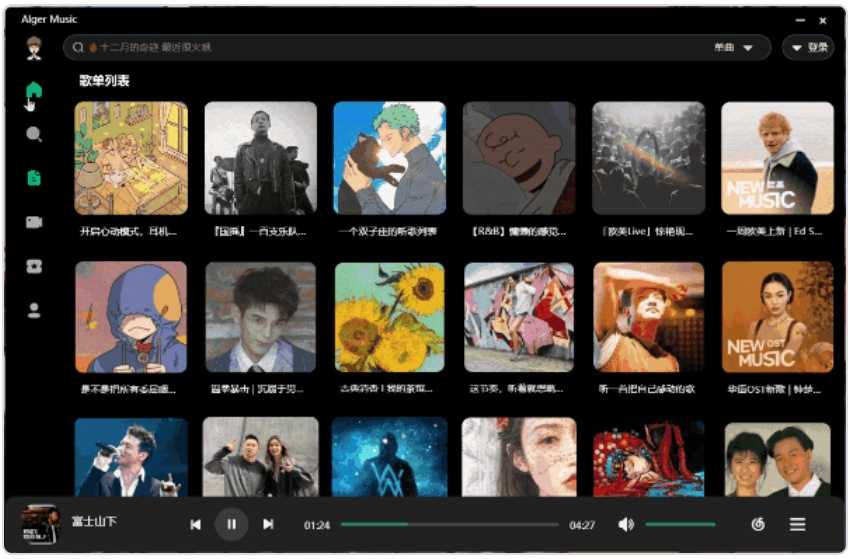The height and width of the screenshot is (559, 854).
Task: Open the woman face close-up playlist
Action: [x=519, y=457]
